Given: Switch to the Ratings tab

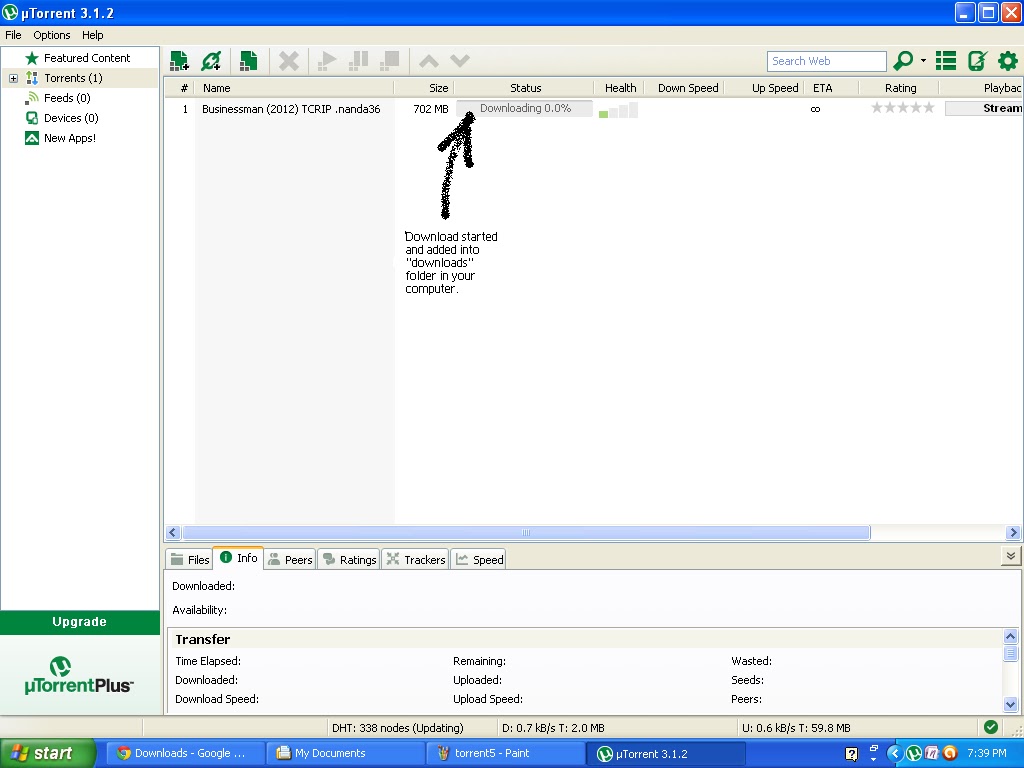Looking at the screenshot, I should coord(349,560).
